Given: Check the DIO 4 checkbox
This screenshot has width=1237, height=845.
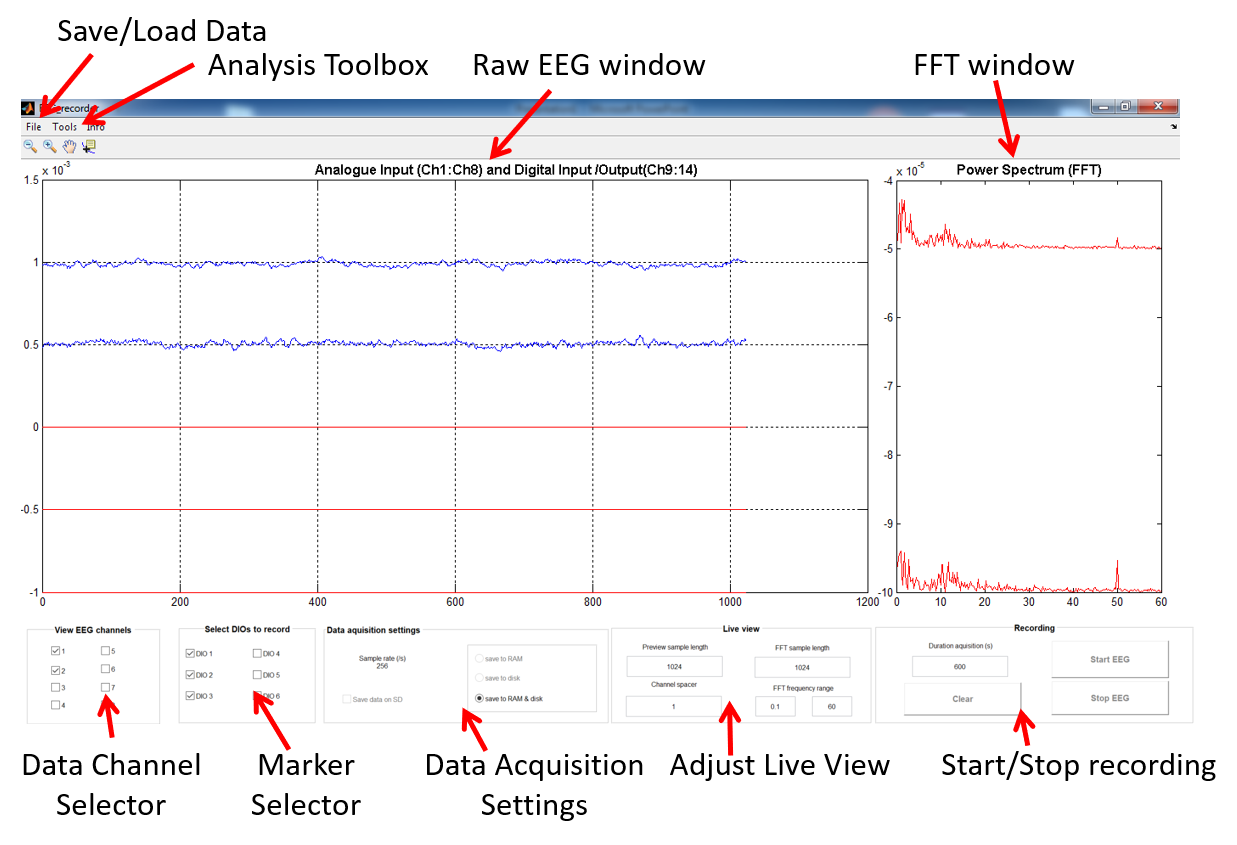Looking at the screenshot, I should 258,654.
